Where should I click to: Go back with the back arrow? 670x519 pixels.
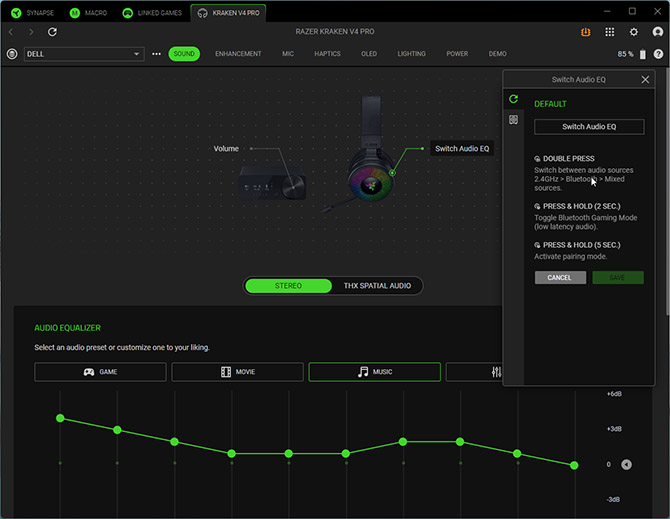(11, 32)
